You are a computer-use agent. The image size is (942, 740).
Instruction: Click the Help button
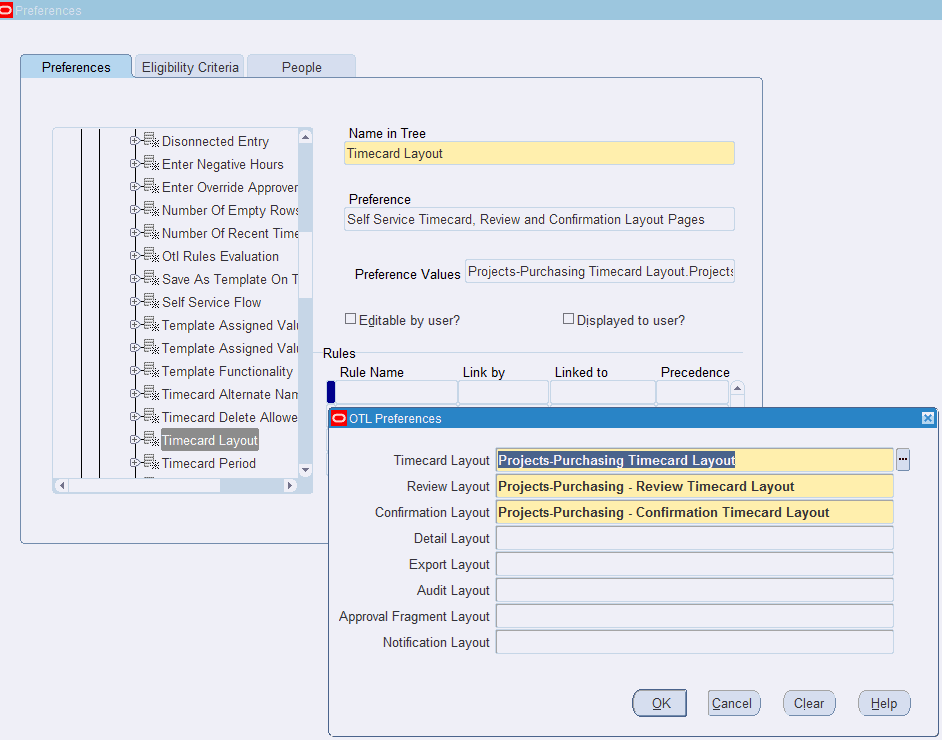(884, 703)
